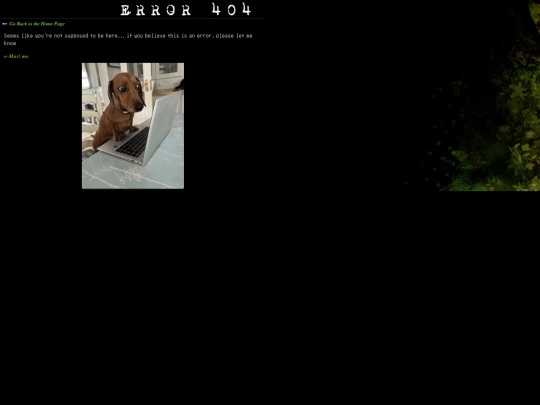Open the 'Go Back to the Home Page' link
Image resolution: width=540 pixels, height=405 pixels.
click(x=37, y=24)
